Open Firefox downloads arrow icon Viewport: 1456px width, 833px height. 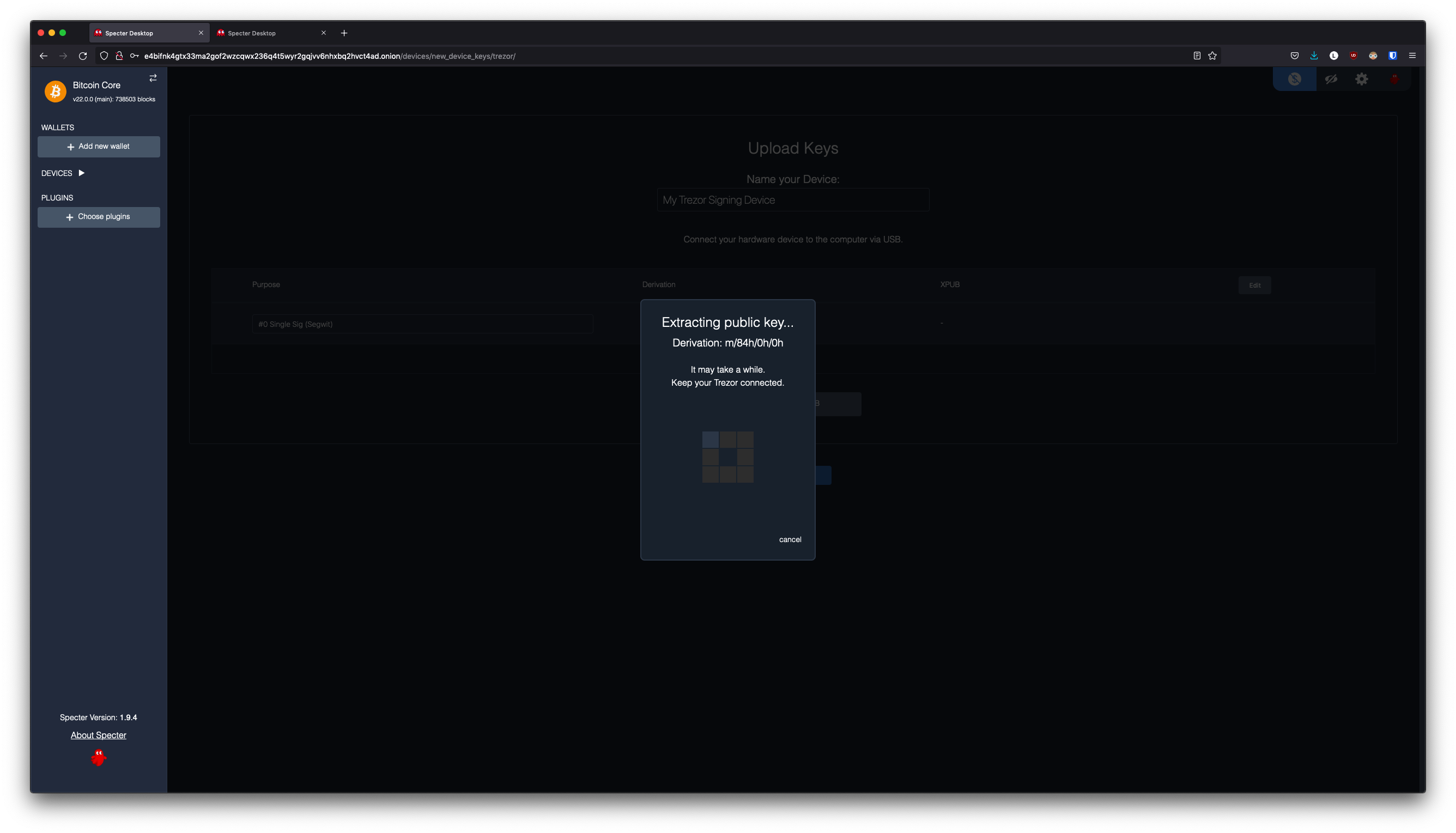1314,56
